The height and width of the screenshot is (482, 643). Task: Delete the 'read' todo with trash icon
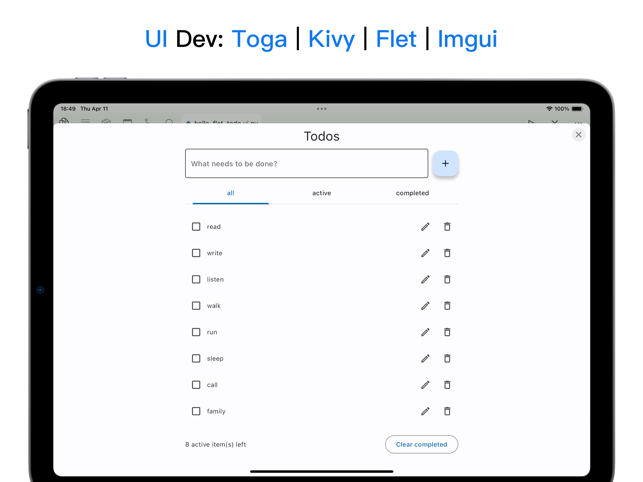(x=447, y=227)
